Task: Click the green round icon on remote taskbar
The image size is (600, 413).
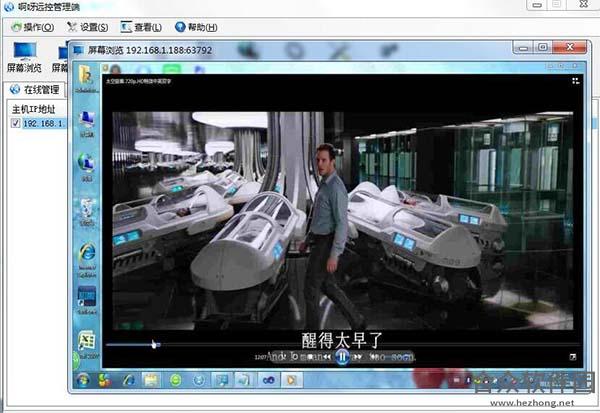Action: point(175,380)
